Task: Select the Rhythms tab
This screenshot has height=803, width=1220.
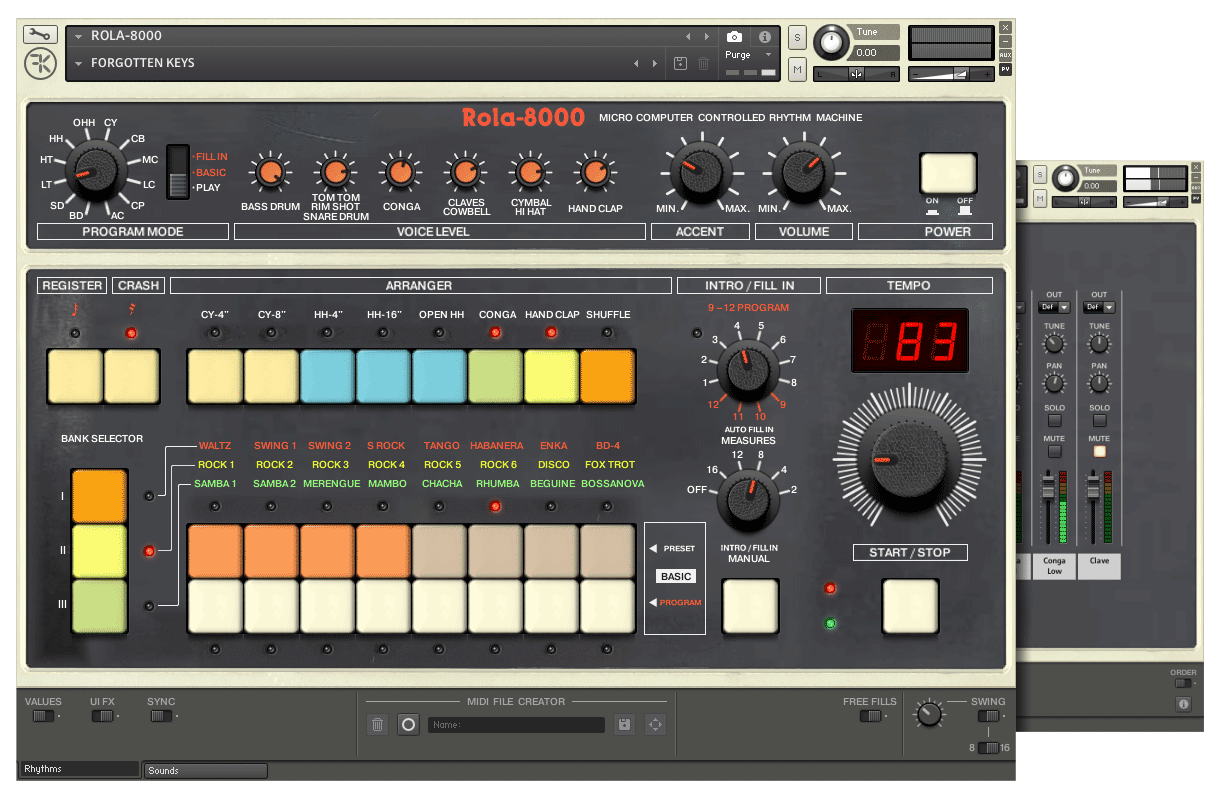Action: tap(79, 769)
